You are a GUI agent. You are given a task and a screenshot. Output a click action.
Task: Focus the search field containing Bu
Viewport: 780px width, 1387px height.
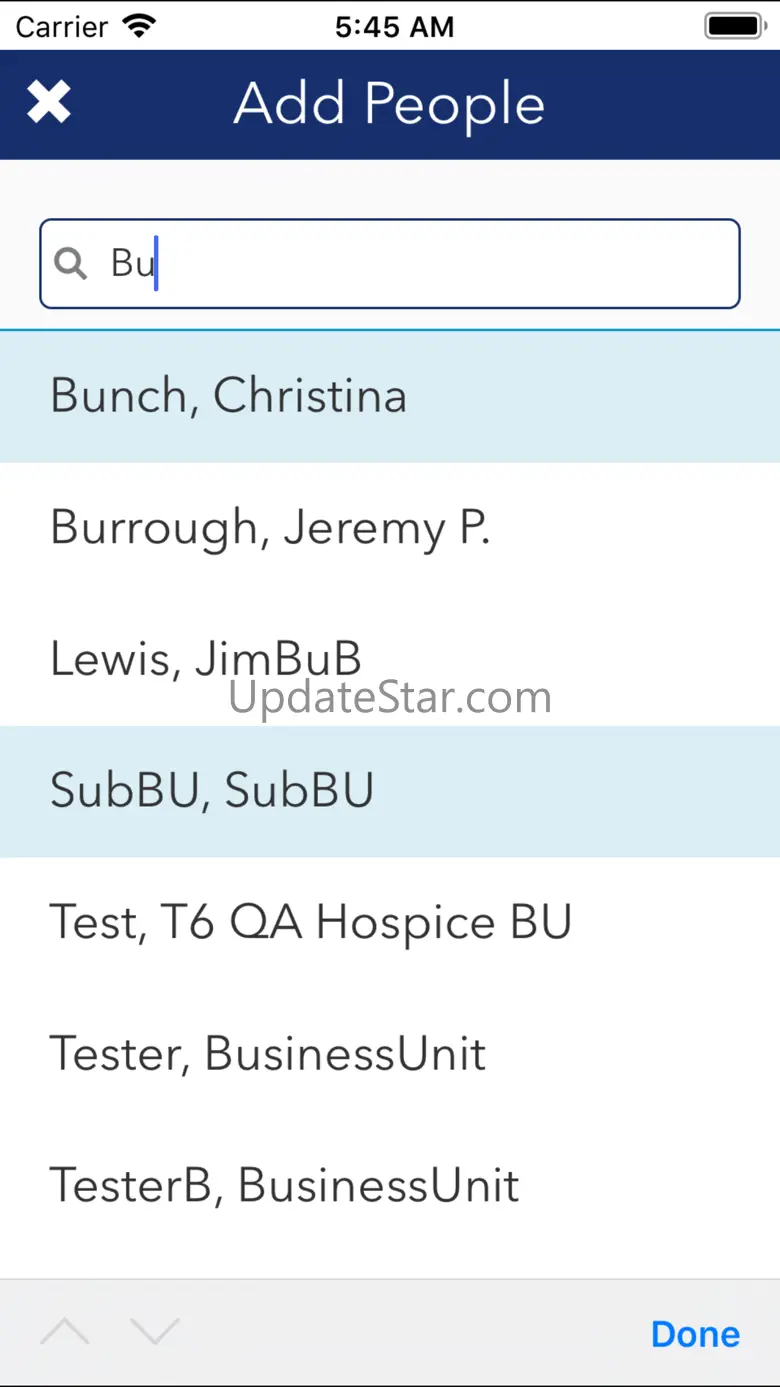point(420,263)
